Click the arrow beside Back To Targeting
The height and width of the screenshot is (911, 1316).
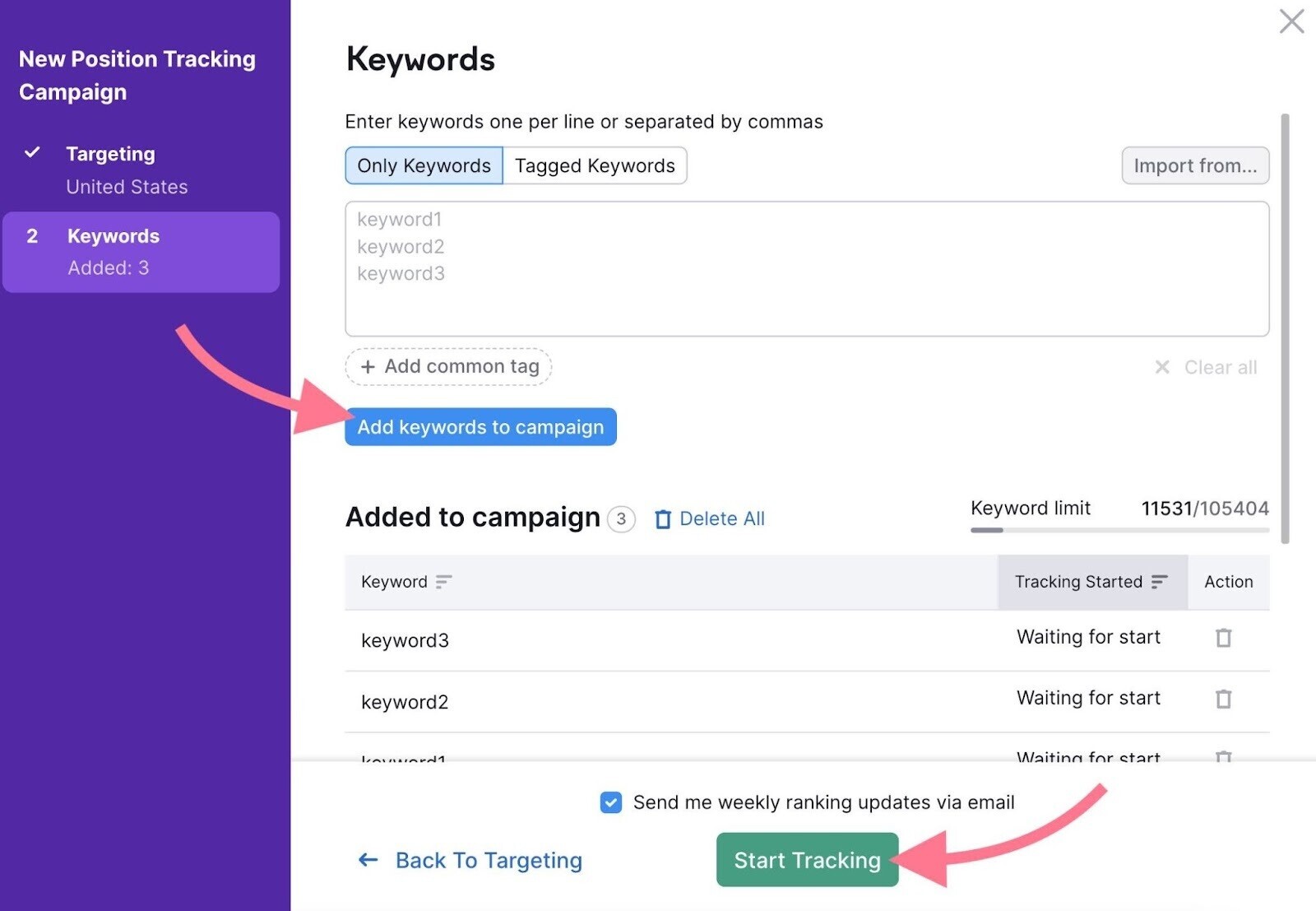pyautogui.click(x=368, y=860)
